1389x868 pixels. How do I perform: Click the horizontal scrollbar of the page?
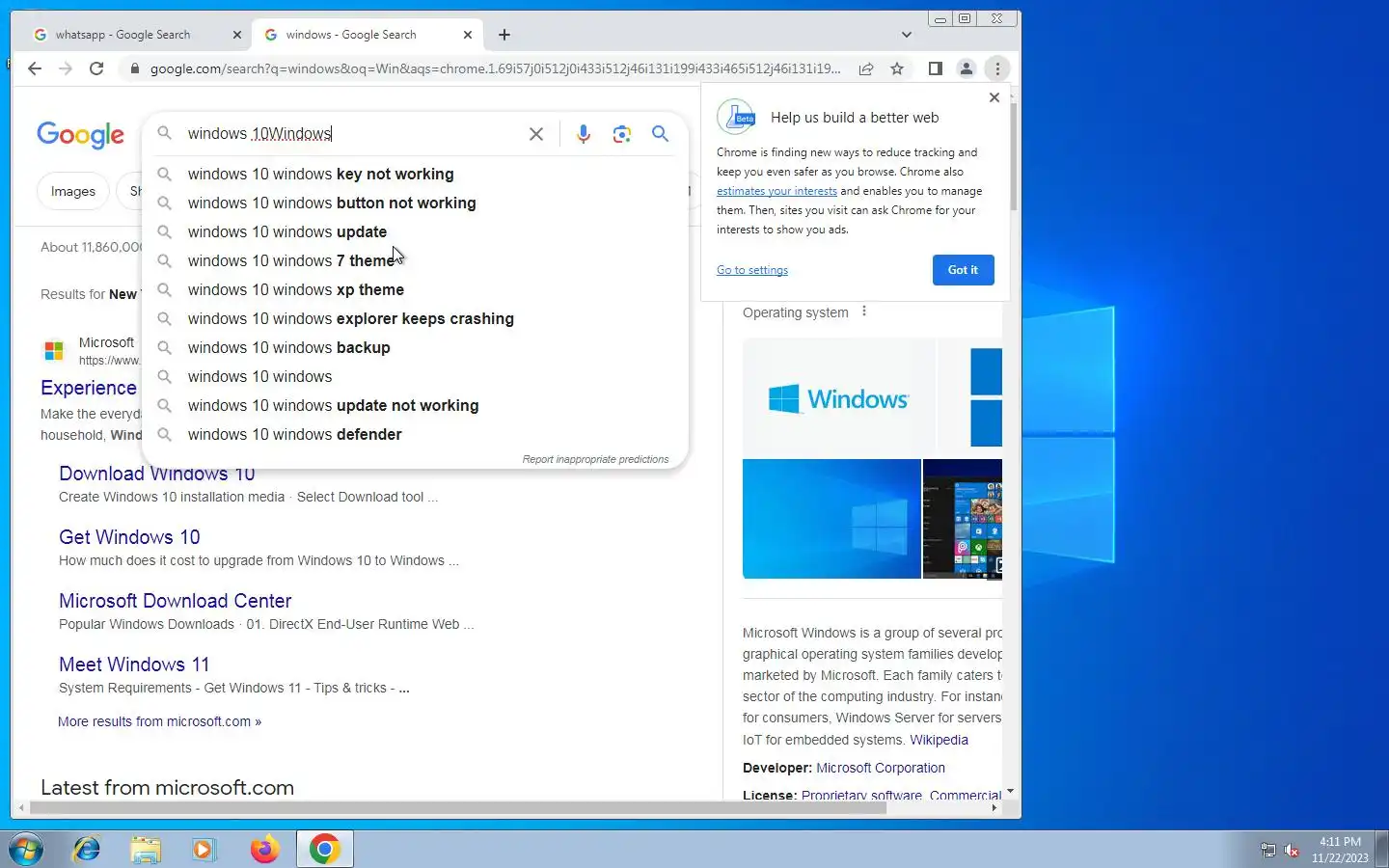coord(458,808)
